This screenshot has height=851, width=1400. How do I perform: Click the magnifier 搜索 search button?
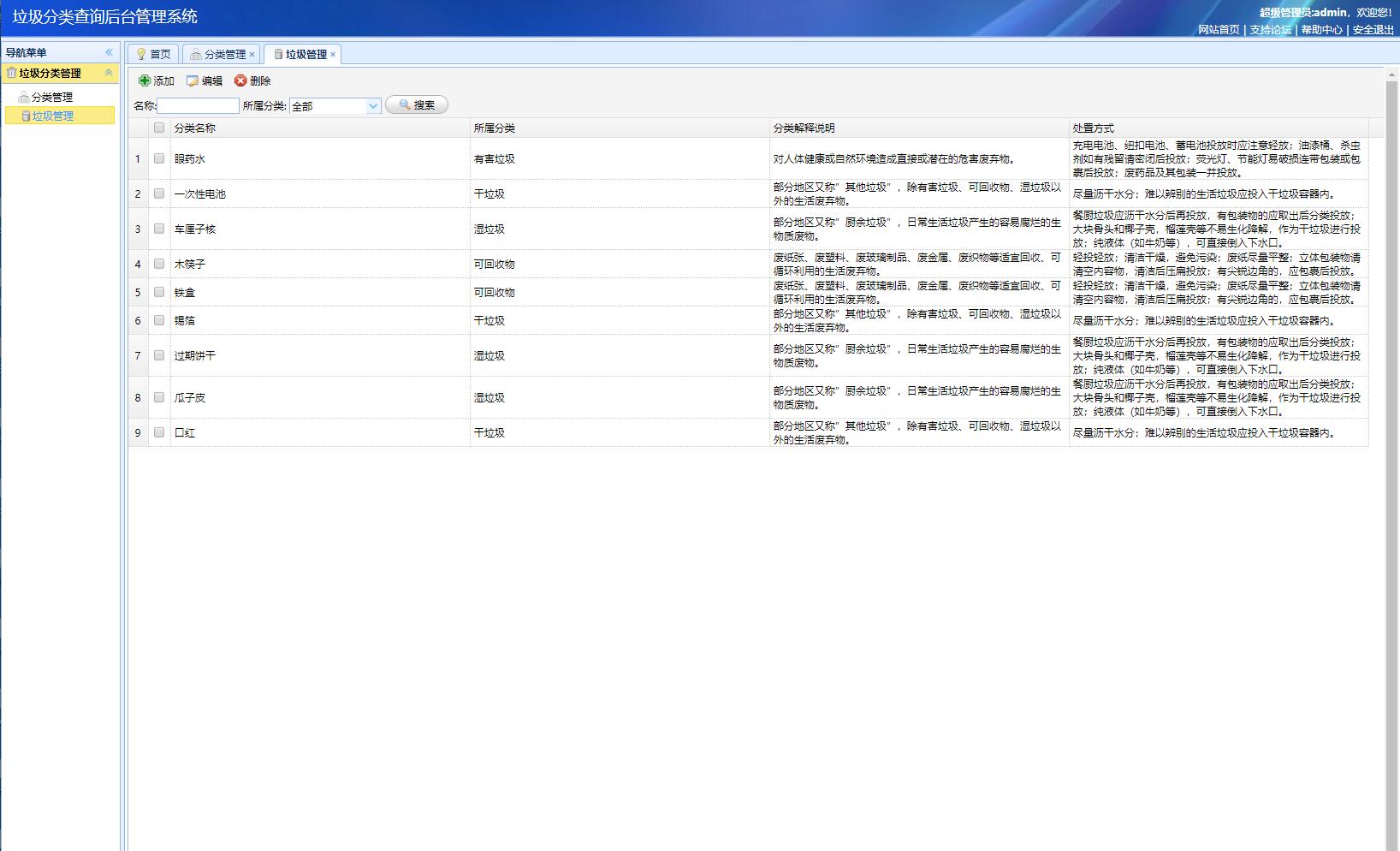coord(417,104)
